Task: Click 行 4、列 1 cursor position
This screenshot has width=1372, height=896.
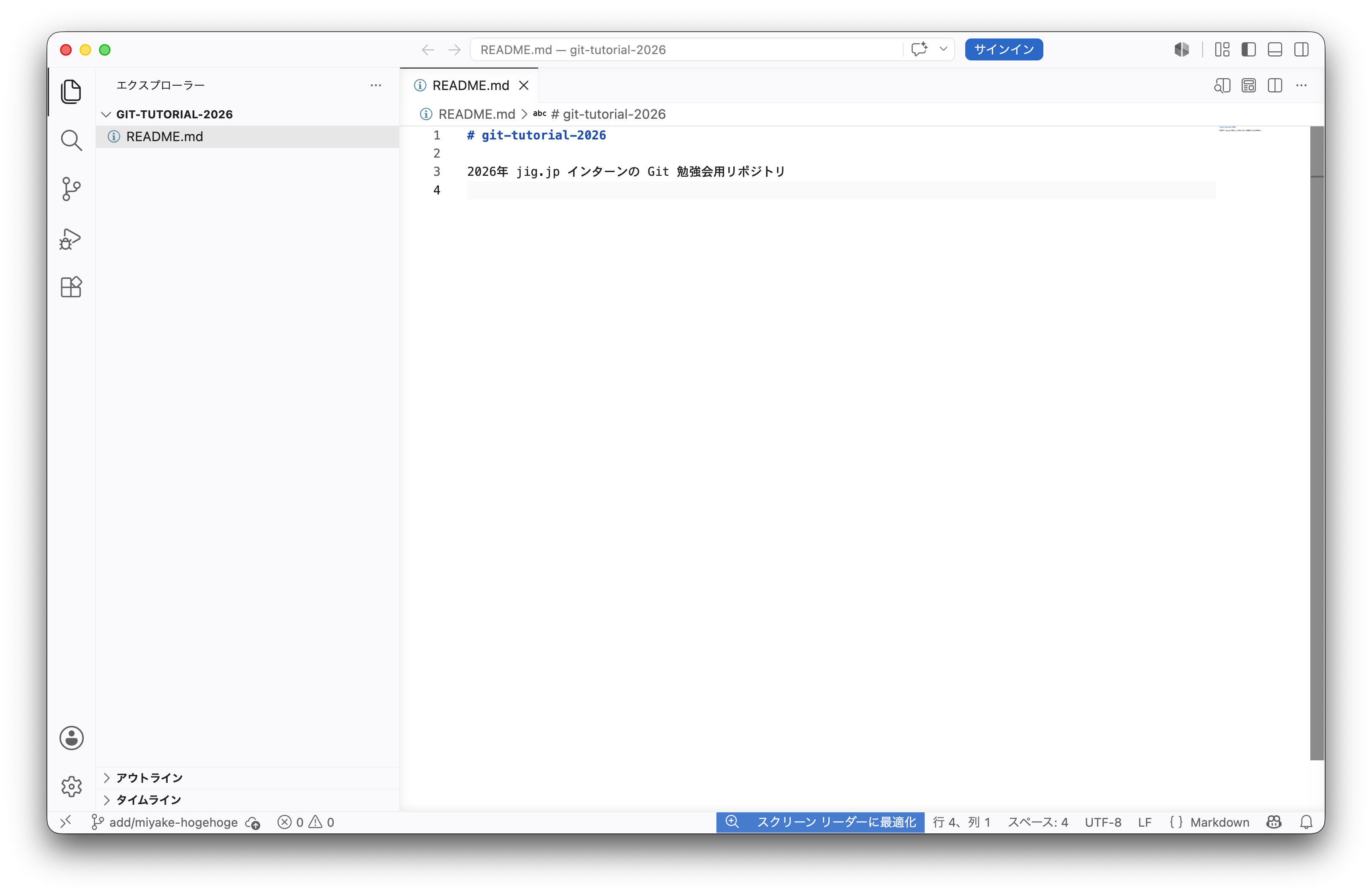Action: click(961, 822)
